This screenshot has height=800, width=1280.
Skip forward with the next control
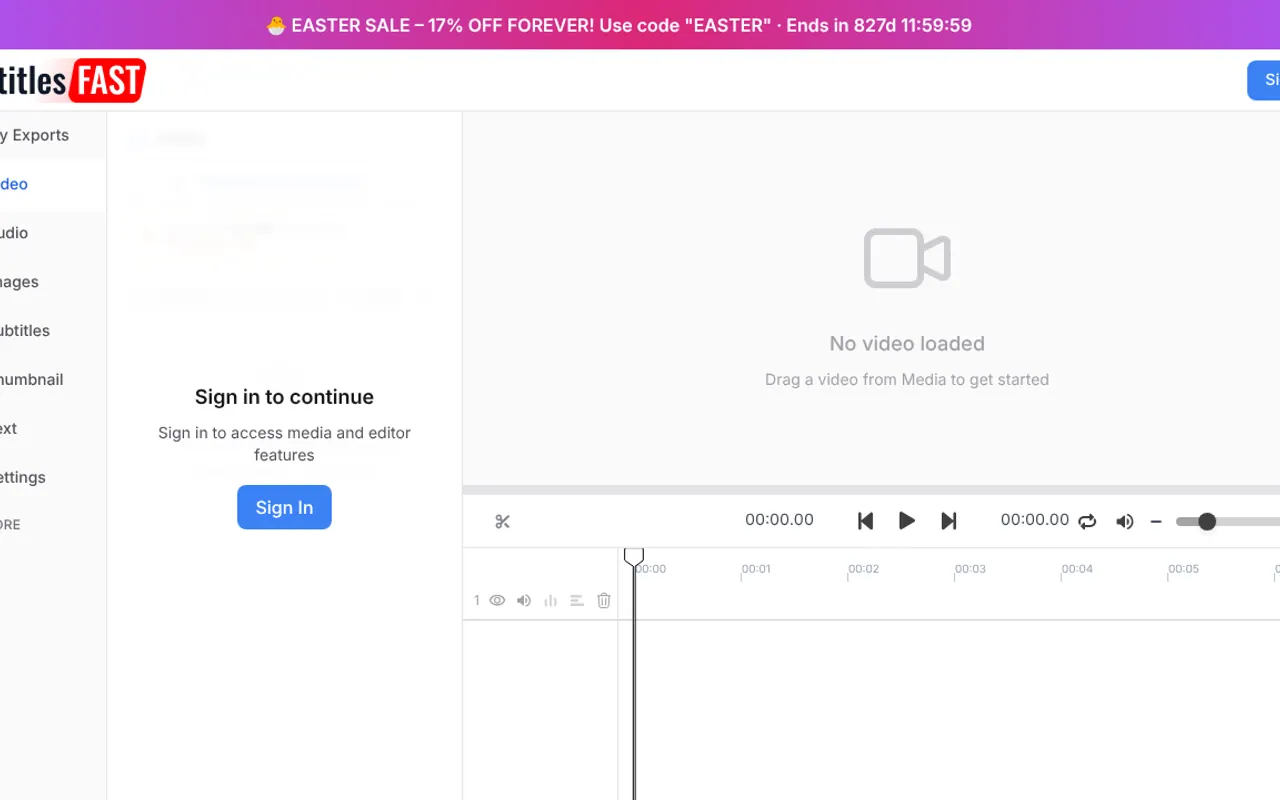[x=949, y=521]
